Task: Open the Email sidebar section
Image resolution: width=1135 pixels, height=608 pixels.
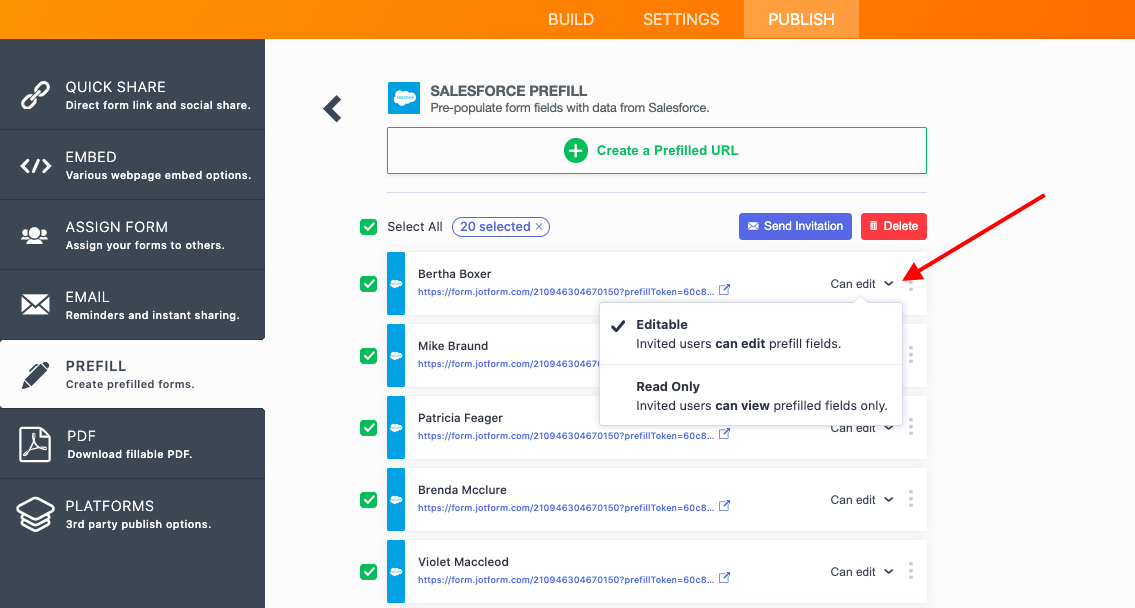Action: [x=132, y=305]
